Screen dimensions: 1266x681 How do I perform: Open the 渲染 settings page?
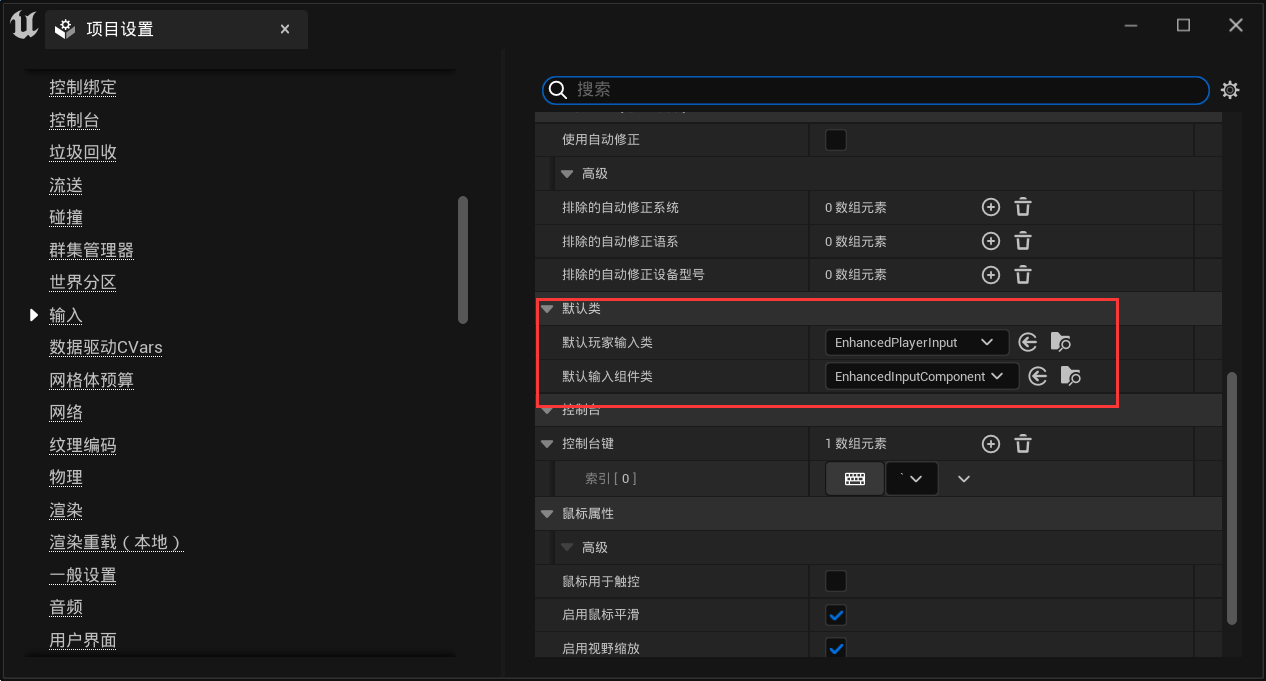[x=66, y=510]
